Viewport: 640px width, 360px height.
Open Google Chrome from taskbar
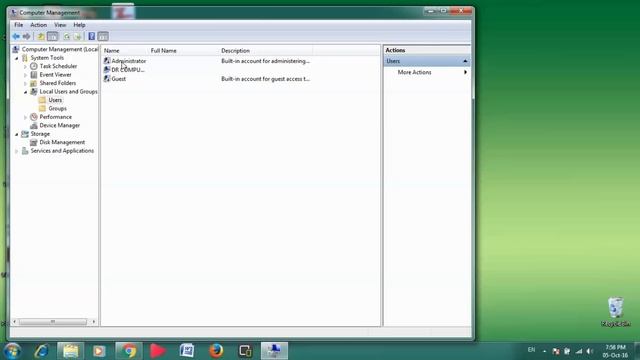(x=129, y=351)
